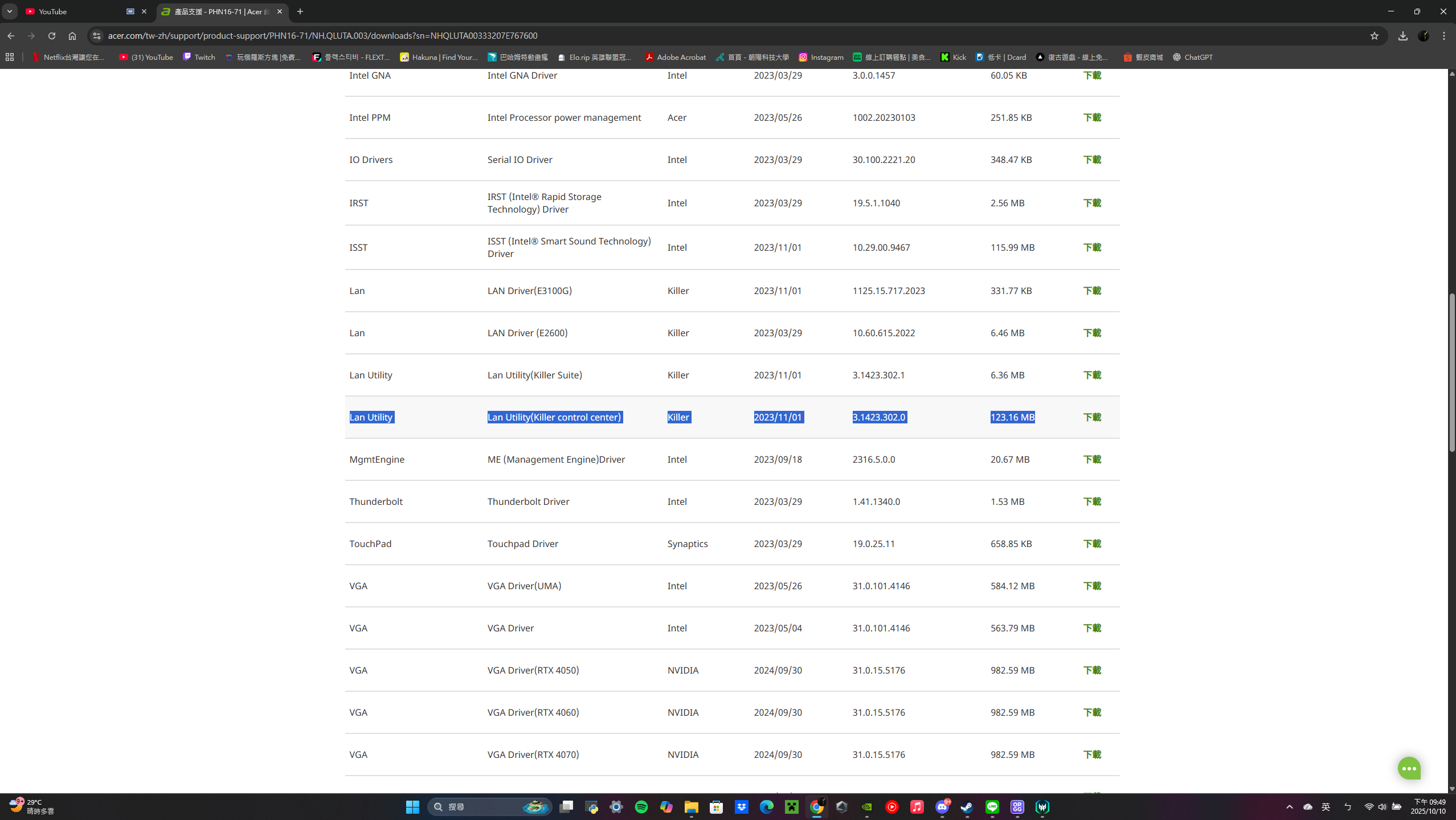Bookmark this page with star icon
This screenshot has height=820, width=1456.
[1375, 36]
